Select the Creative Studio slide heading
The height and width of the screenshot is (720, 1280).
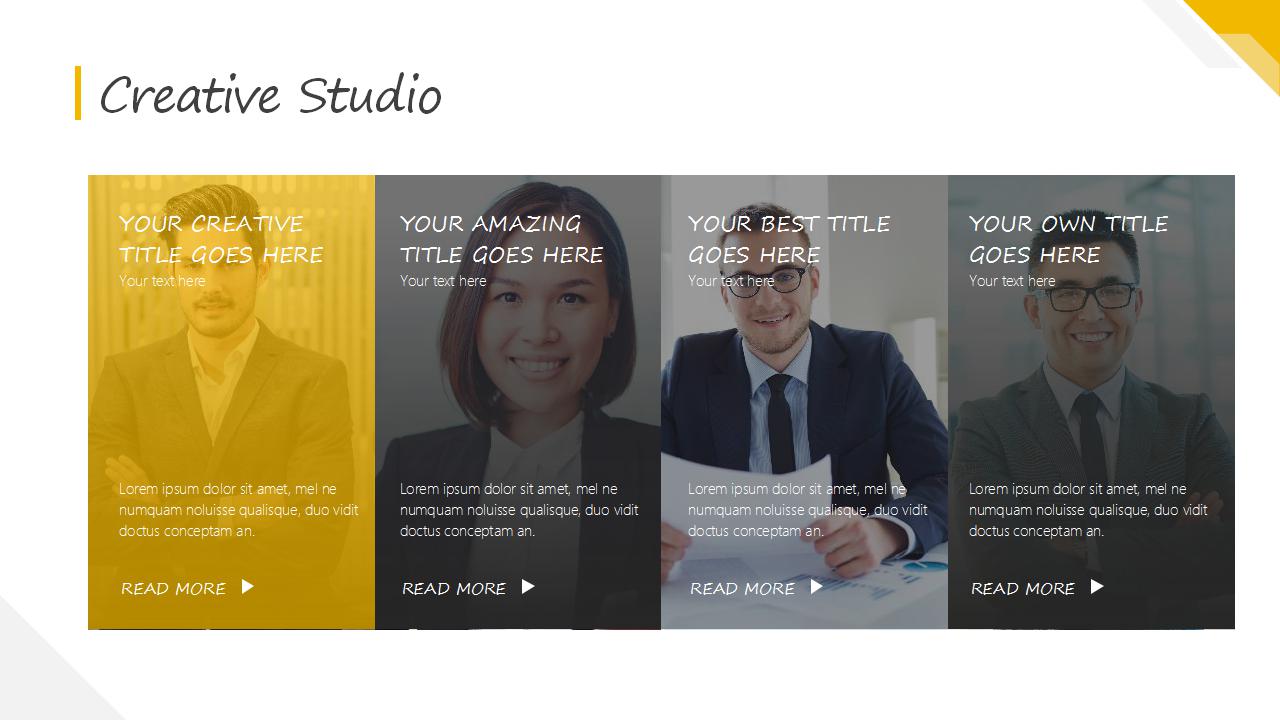[270, 95]
